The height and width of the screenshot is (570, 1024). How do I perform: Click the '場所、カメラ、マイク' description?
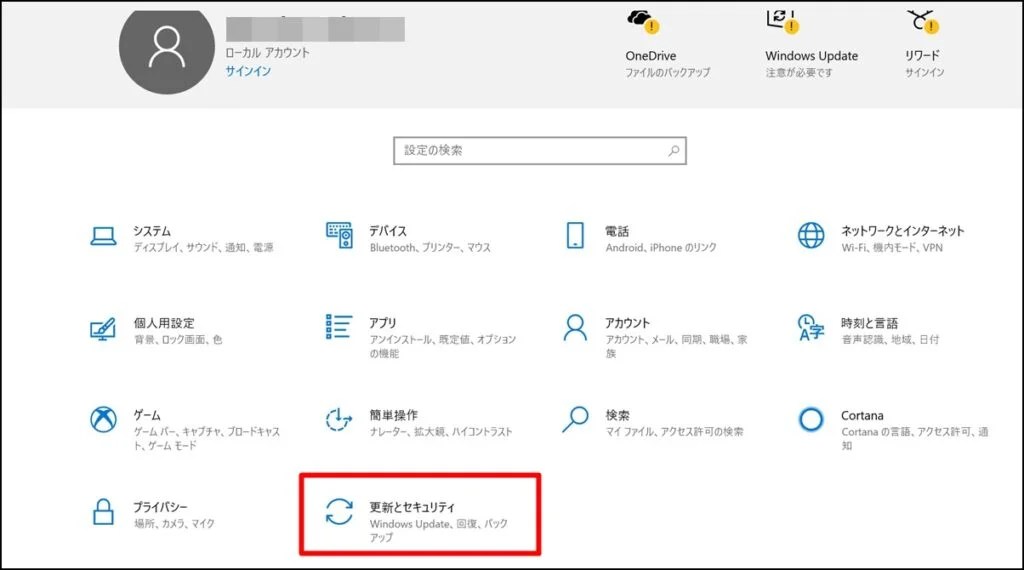[174, 524]
